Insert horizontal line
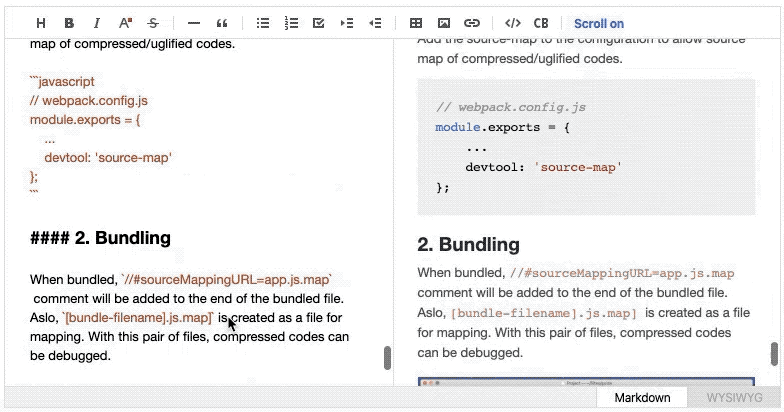 [194, 23]
